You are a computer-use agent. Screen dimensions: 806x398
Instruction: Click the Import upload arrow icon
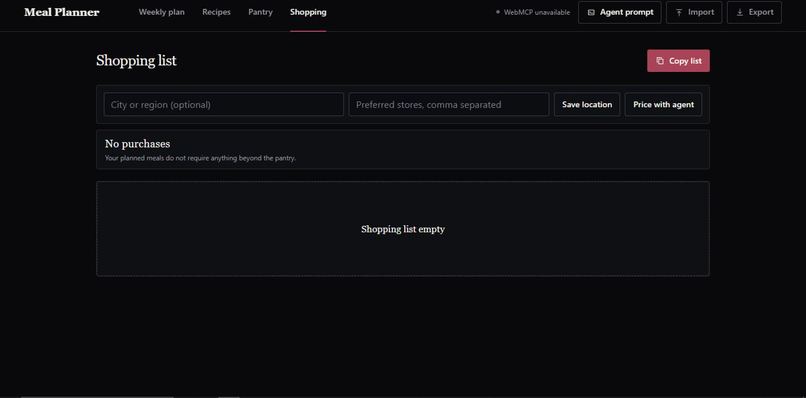tap(679, 12)
